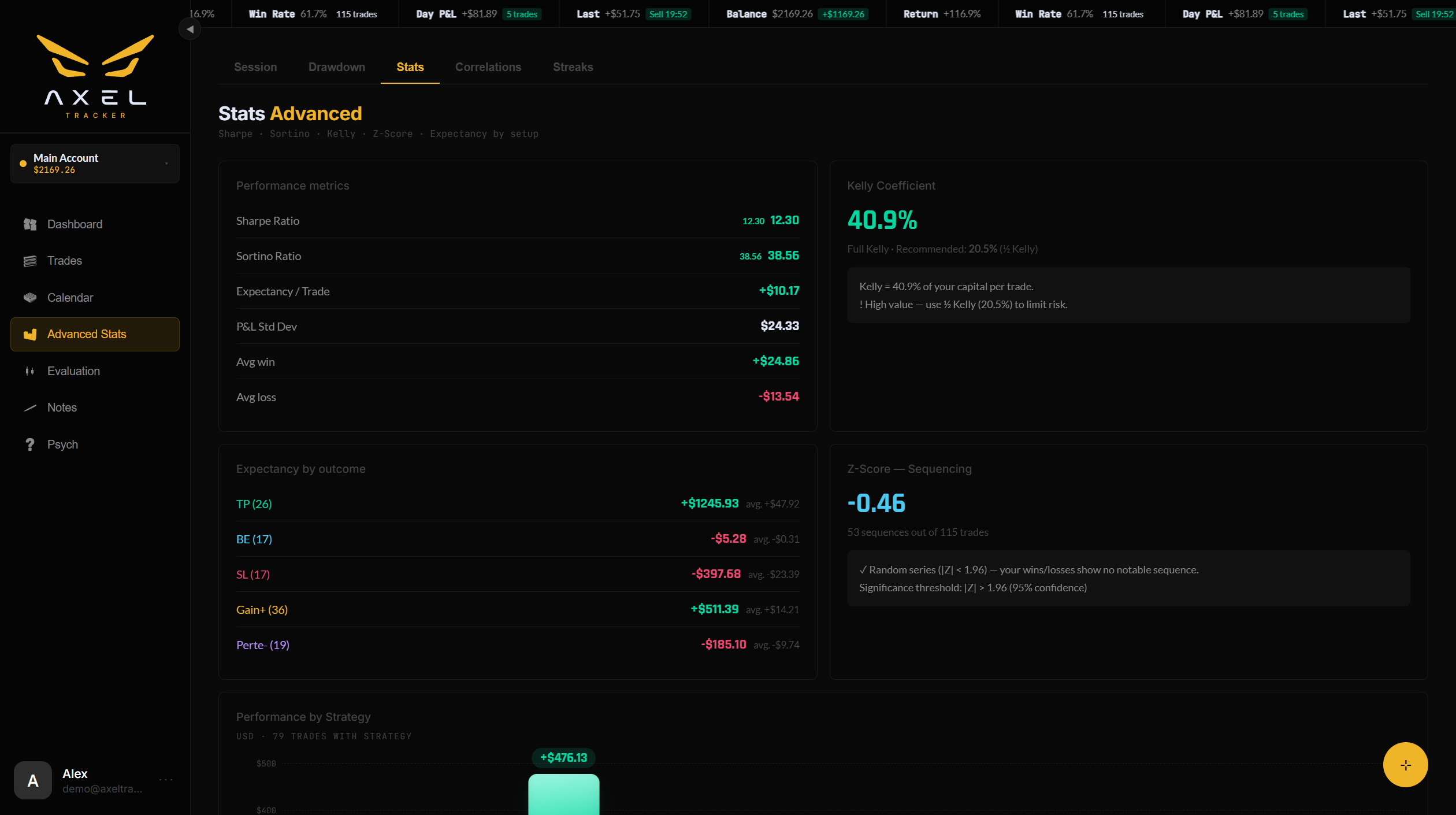Open Calendar from the sidebar

[95, 298]
